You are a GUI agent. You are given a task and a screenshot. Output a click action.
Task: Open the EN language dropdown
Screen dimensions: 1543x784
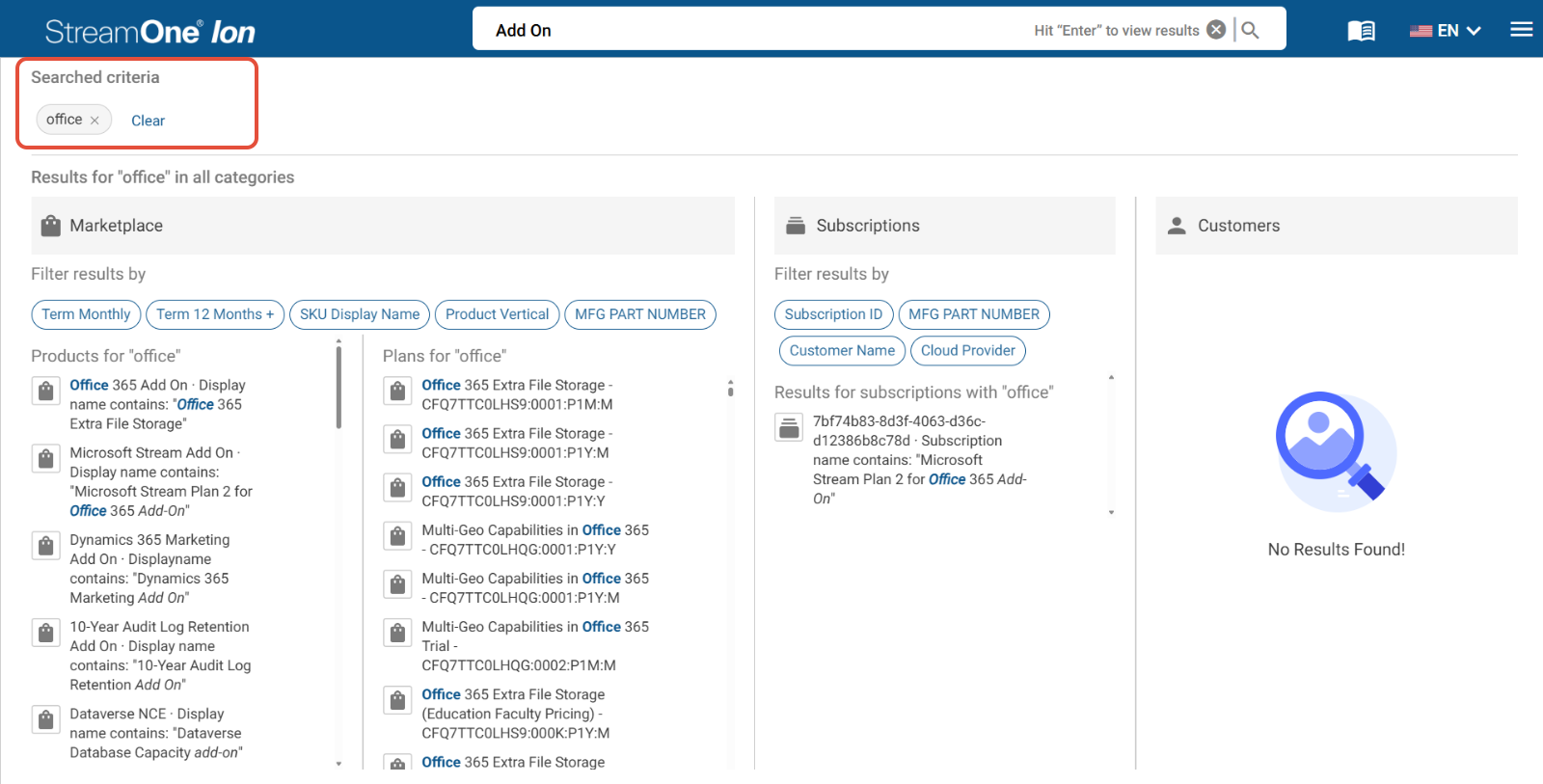1445,31
